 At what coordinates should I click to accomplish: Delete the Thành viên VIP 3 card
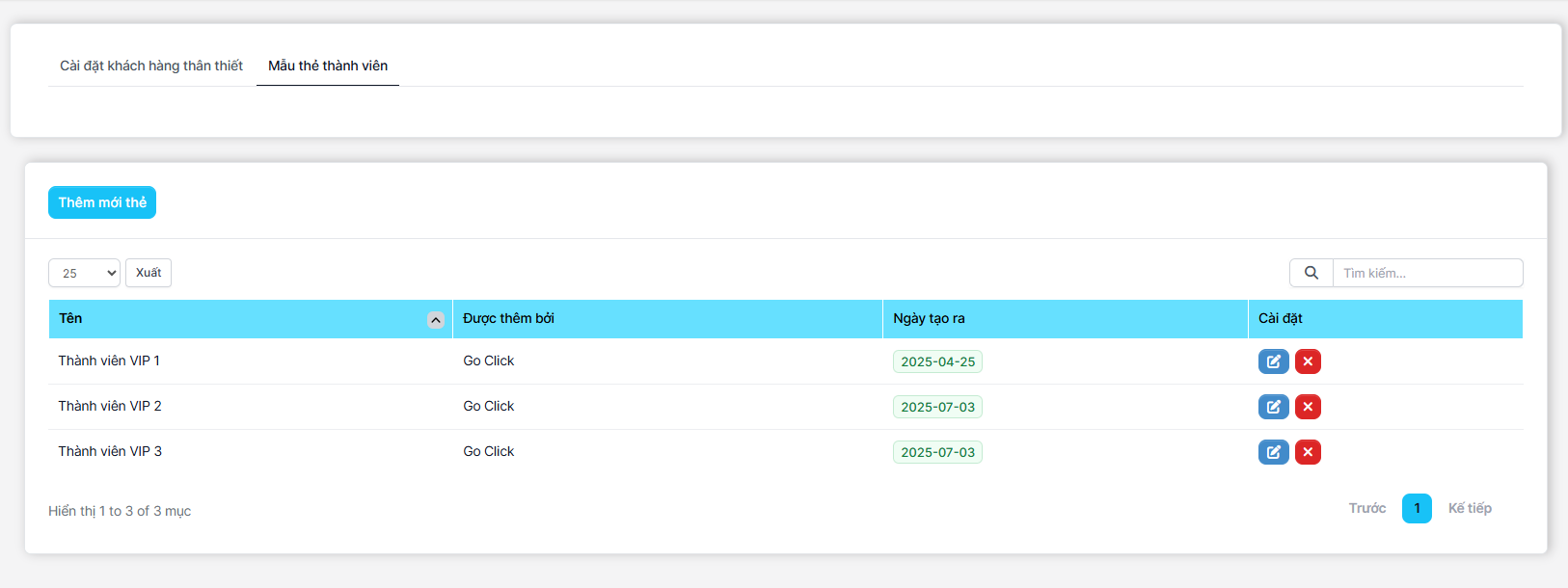pyautogui.click(x=1308, y=452)
